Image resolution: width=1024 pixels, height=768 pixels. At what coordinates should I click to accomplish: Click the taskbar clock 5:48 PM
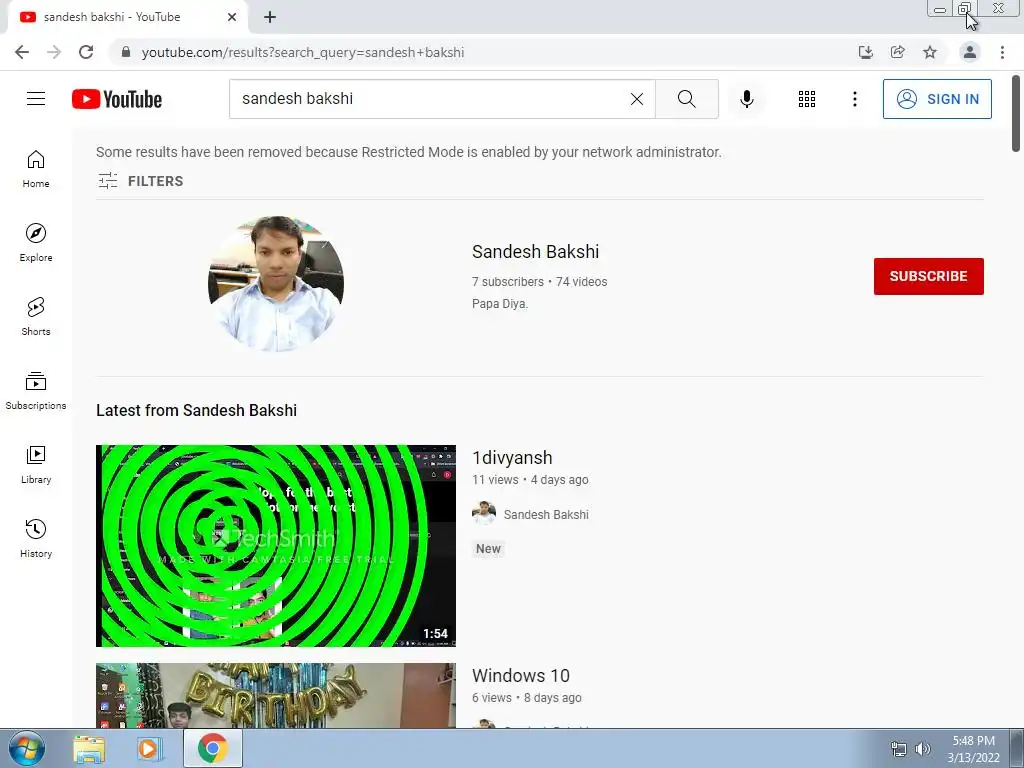pyautogui.click(x=973, y=741)
